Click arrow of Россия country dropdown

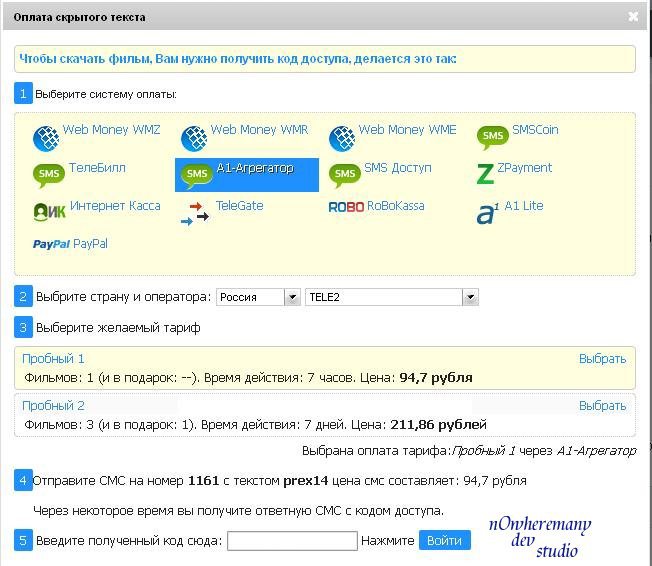click(292, 297)
